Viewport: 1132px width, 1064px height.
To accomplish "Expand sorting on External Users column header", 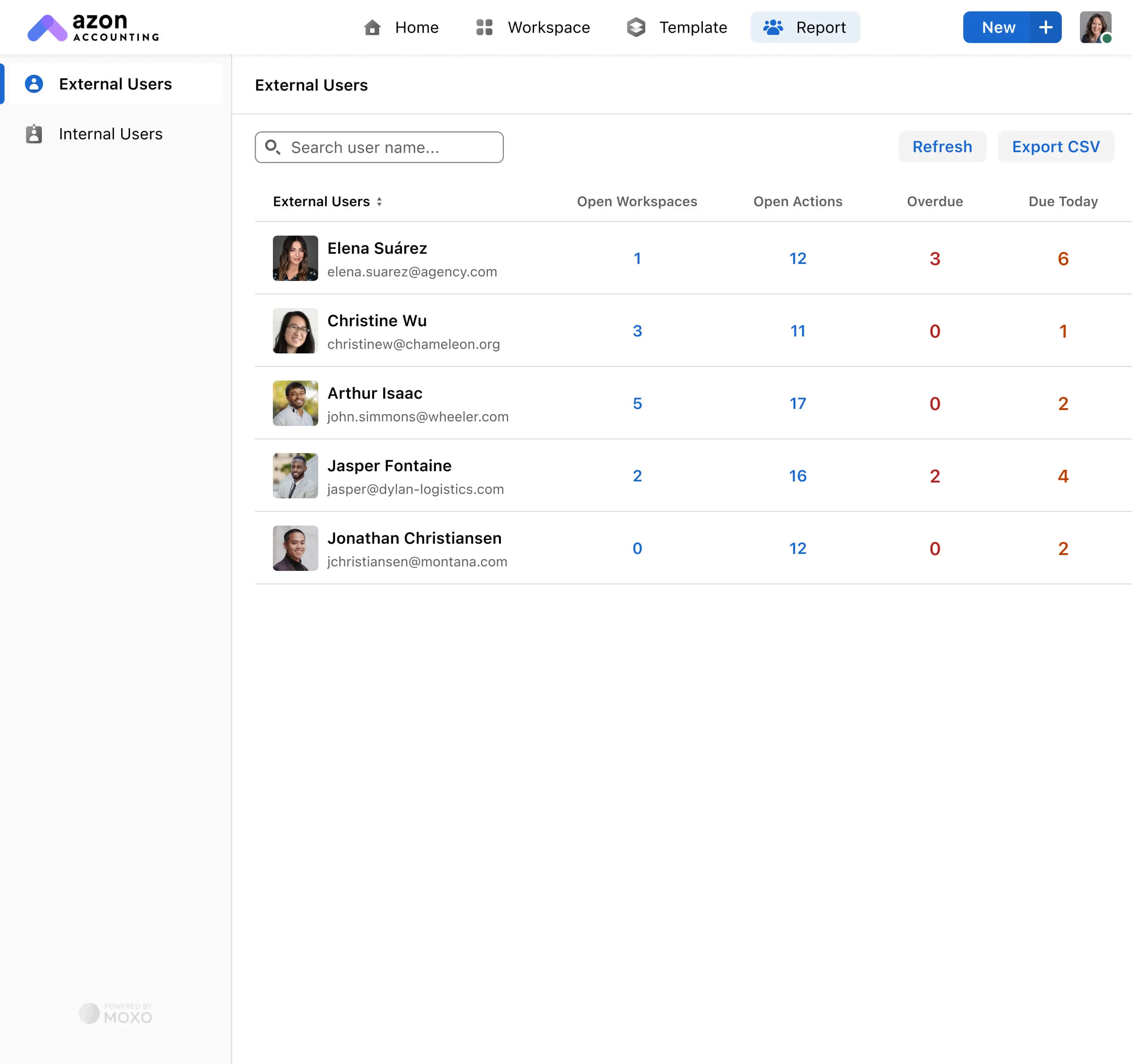I will coord(380,202).
